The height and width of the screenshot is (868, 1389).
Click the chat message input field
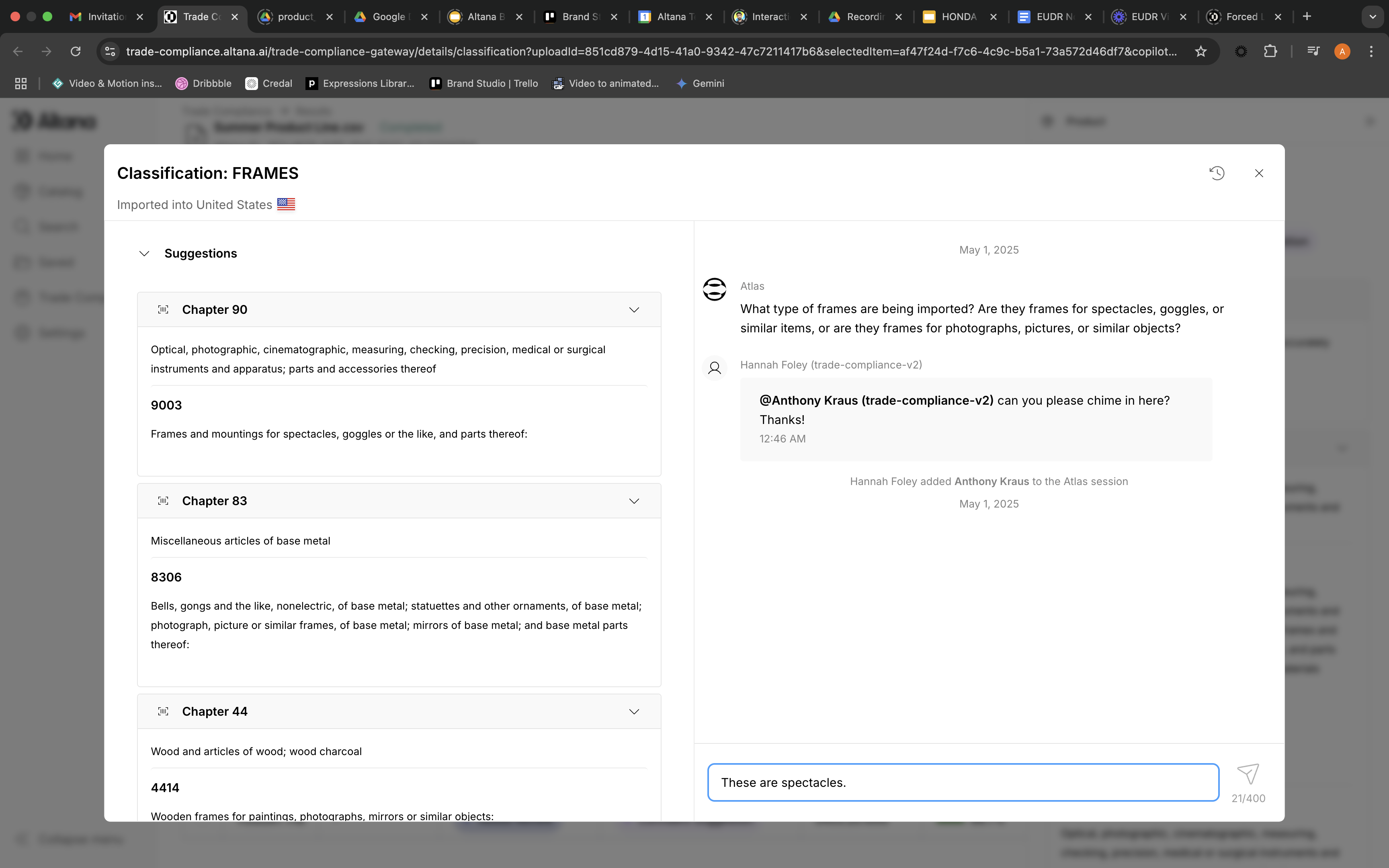coord(963,782)
